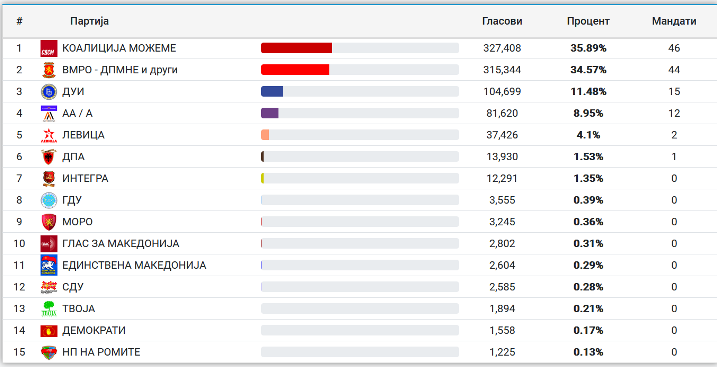Viewport: 717px width, 367px height.
Task: Click the АА / А party logo
Action: [x=49, y=113]
